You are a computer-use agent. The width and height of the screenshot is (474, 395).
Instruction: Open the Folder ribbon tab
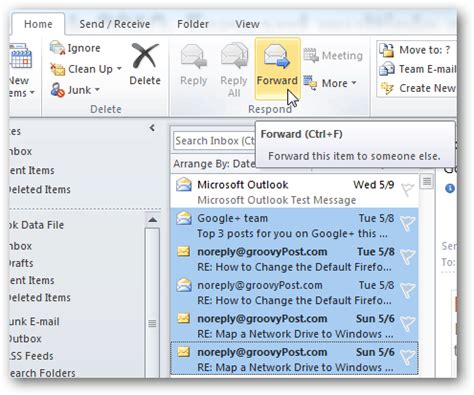coord(193,24)
